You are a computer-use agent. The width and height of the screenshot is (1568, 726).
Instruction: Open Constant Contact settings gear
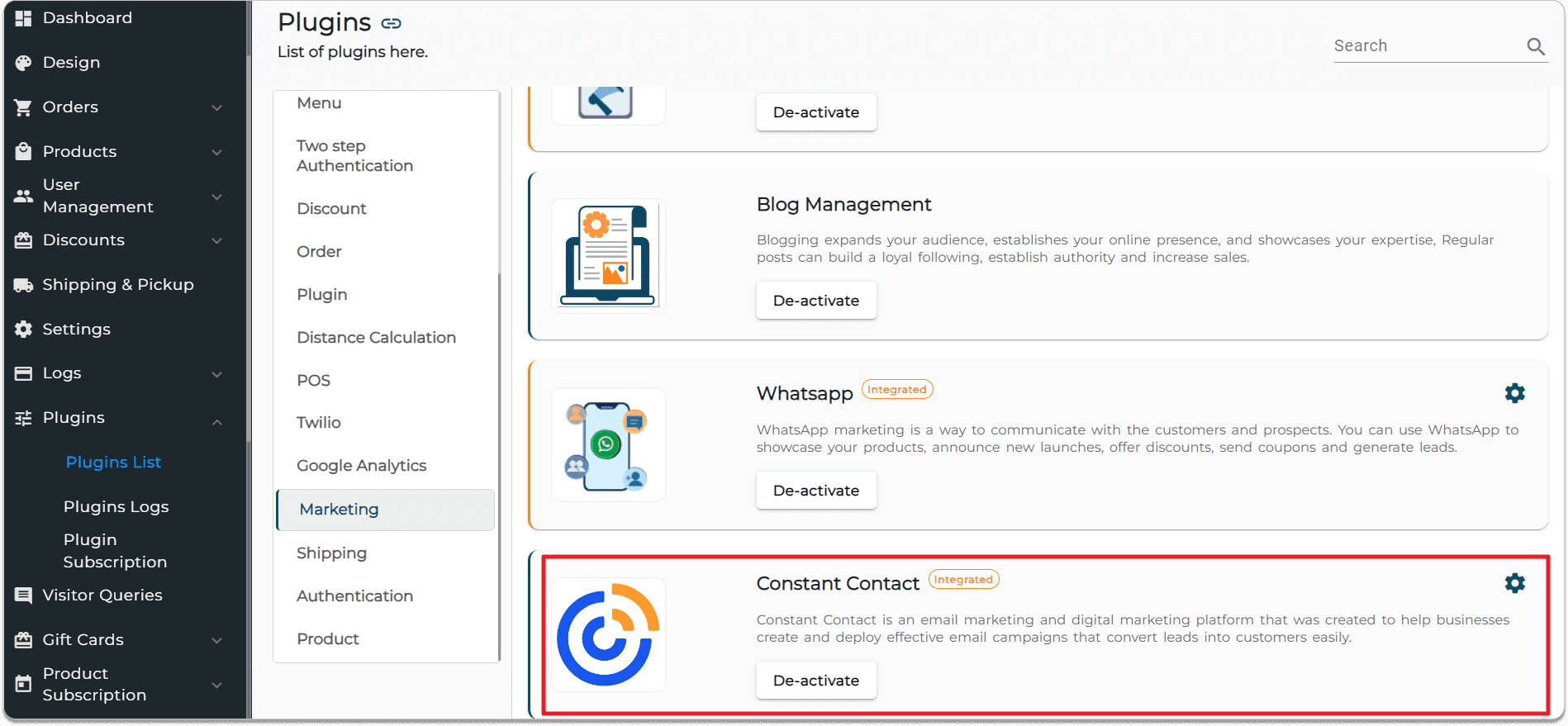coord(1514,583)
